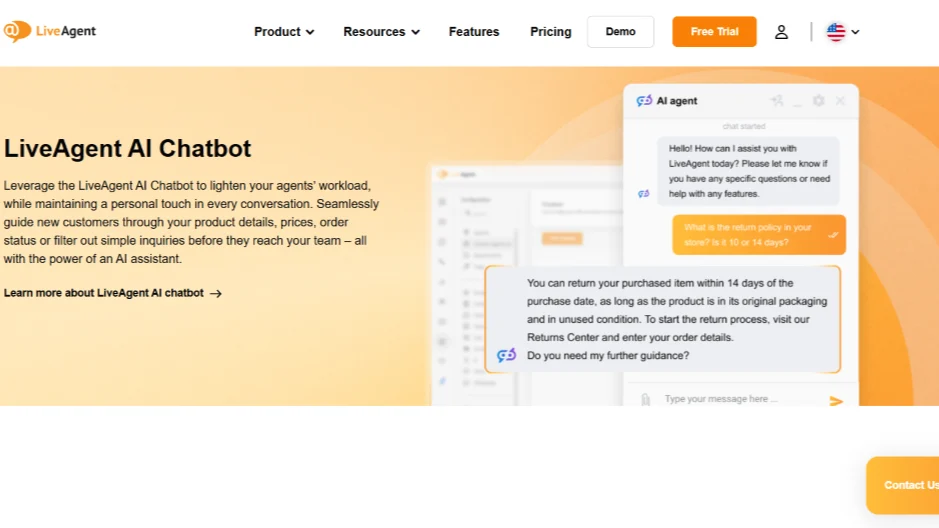939x528 pixels.
Task: Click the Contact Us button
Action: point(904,485)
